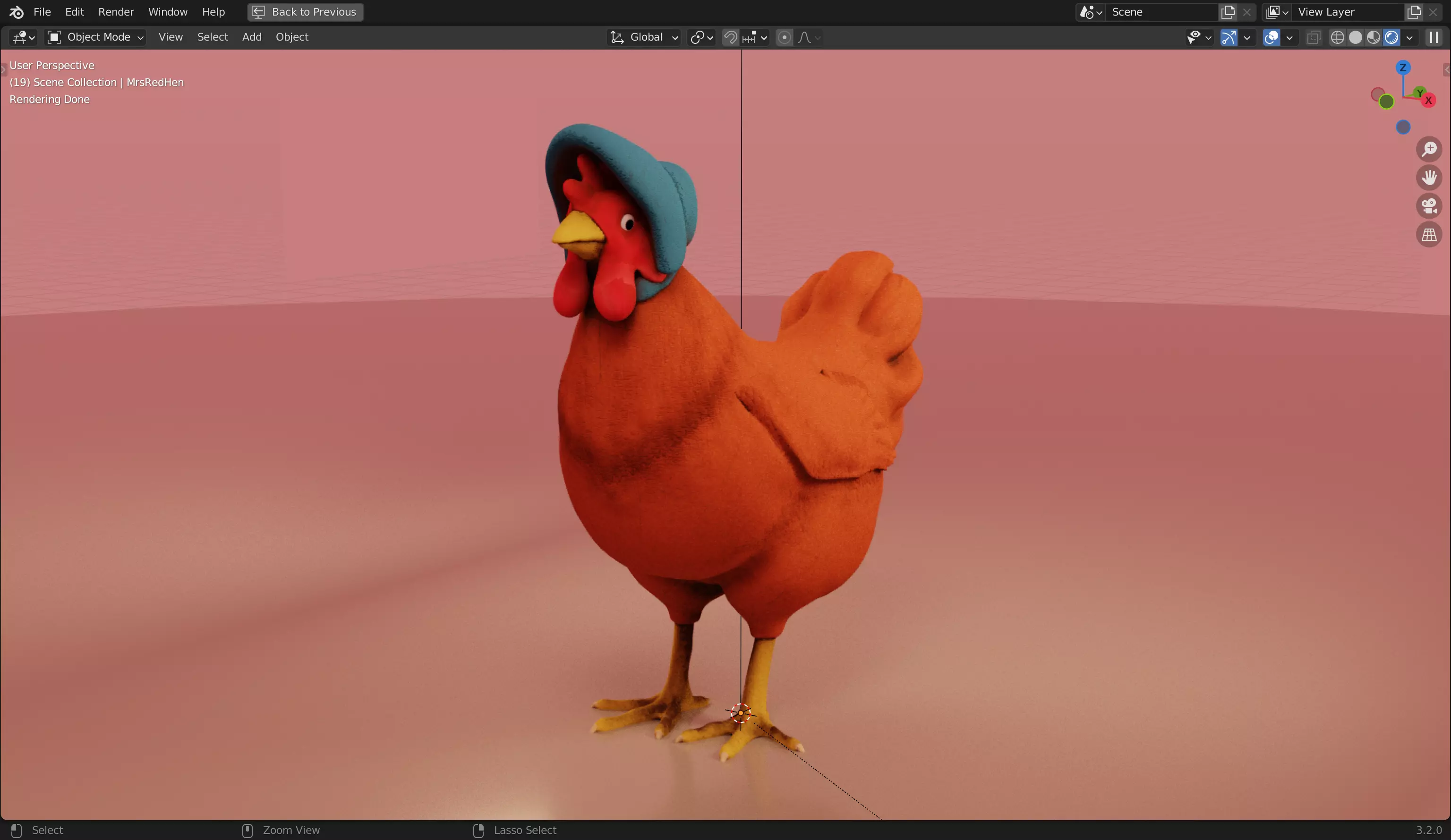The height and width of the screenshot is (840, 1451).
Task: Open the Global transform orientation dropdown
Action: click(644, 37)
